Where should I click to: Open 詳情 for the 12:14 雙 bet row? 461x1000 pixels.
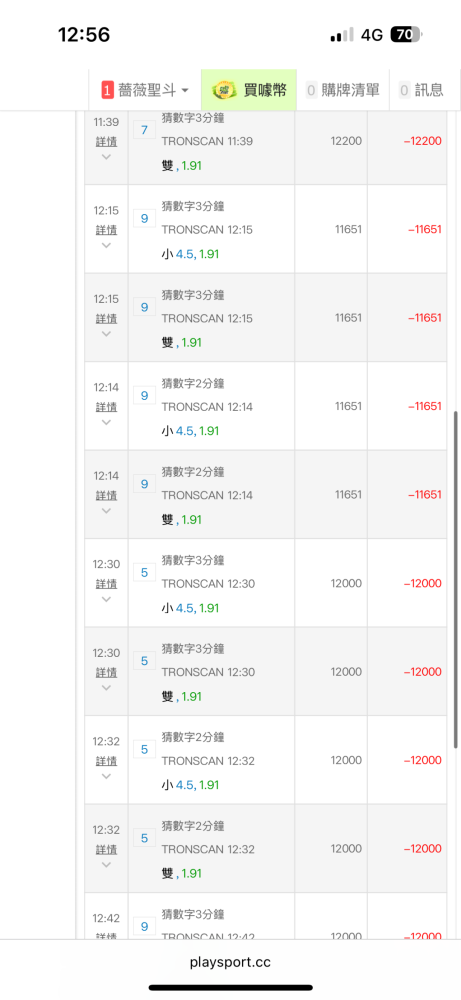[106, 495]
